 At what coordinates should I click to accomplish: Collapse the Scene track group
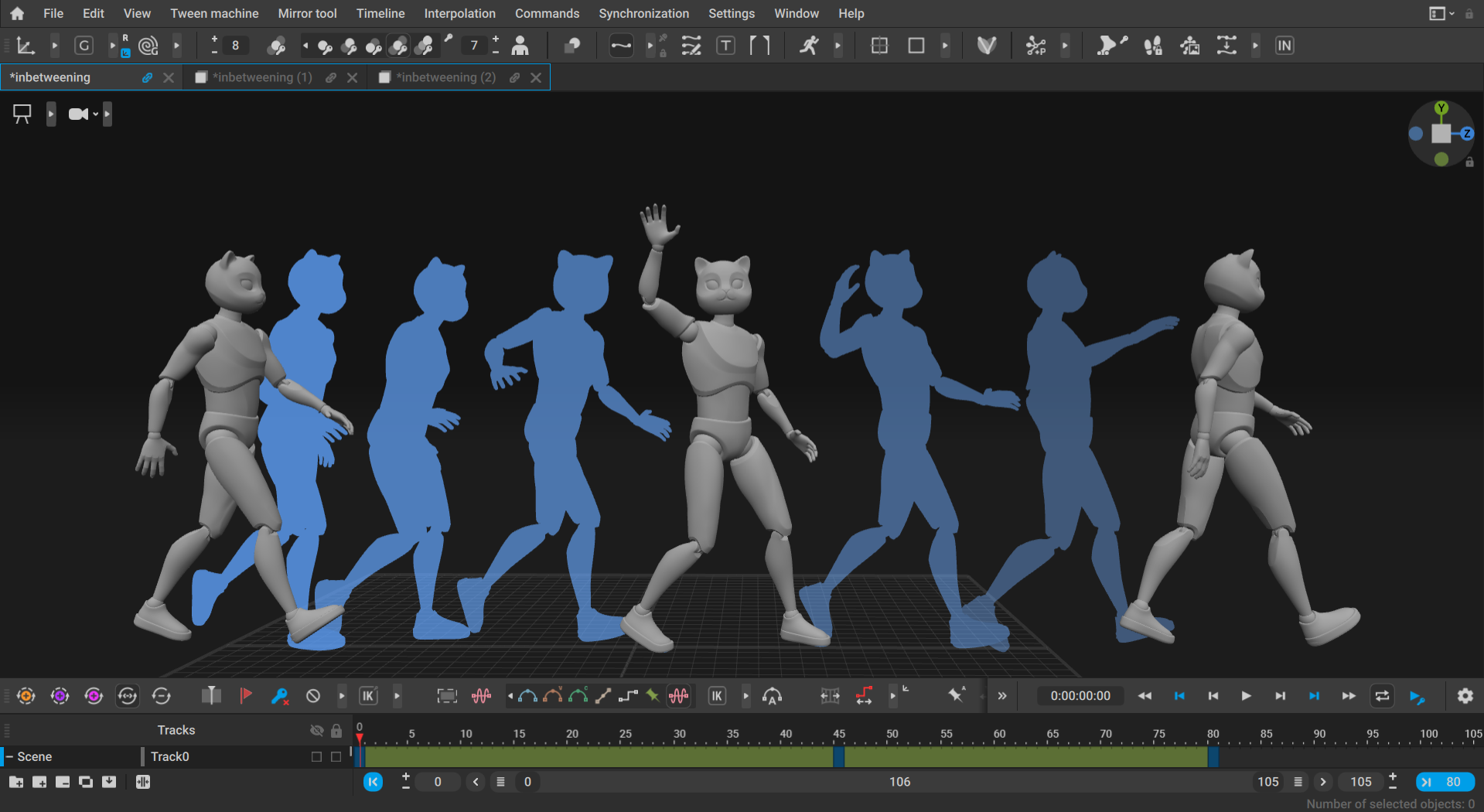point(9,756)
